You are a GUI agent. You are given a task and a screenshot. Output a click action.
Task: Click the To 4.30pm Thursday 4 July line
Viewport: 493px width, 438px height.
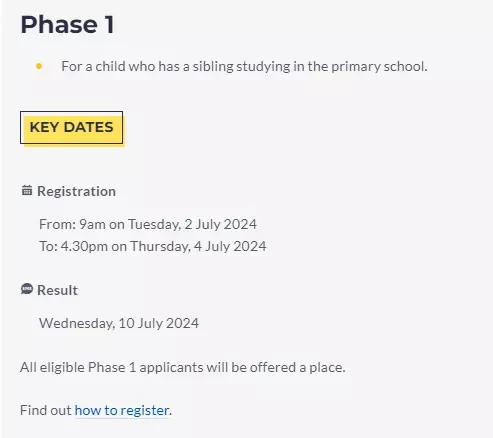[x=153, y=246]
